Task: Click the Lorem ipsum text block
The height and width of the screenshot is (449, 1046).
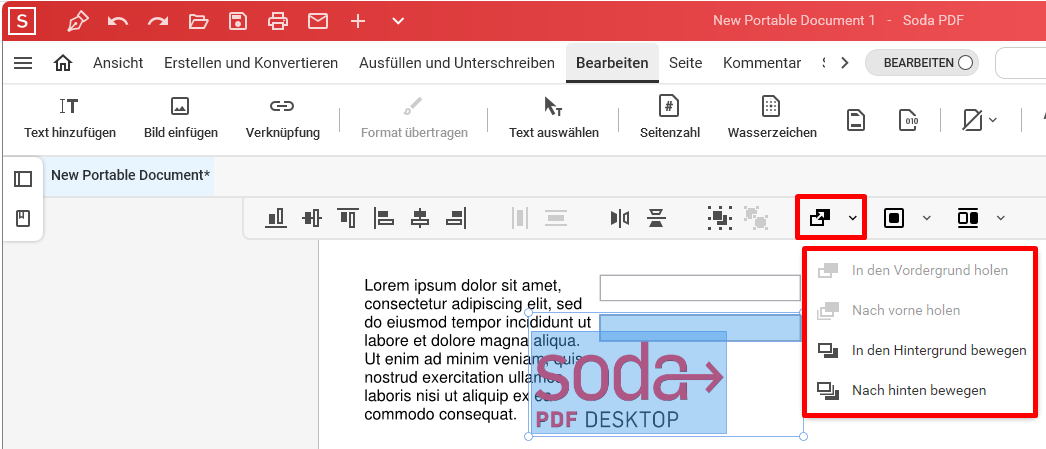Action: [478, 350]
